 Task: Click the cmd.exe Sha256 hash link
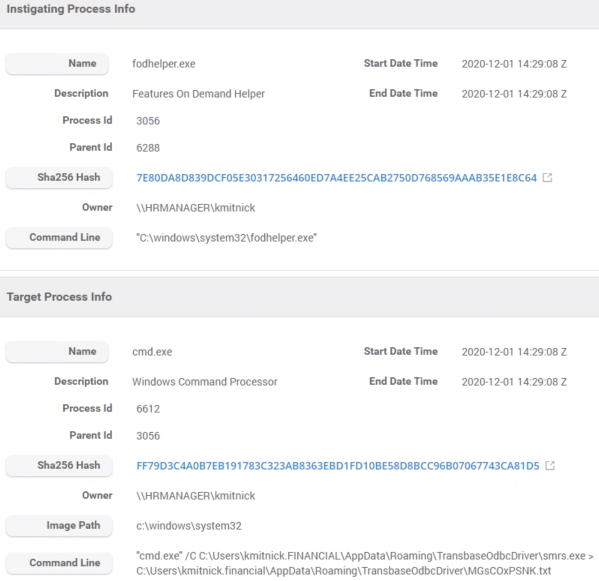pos(338,466)
